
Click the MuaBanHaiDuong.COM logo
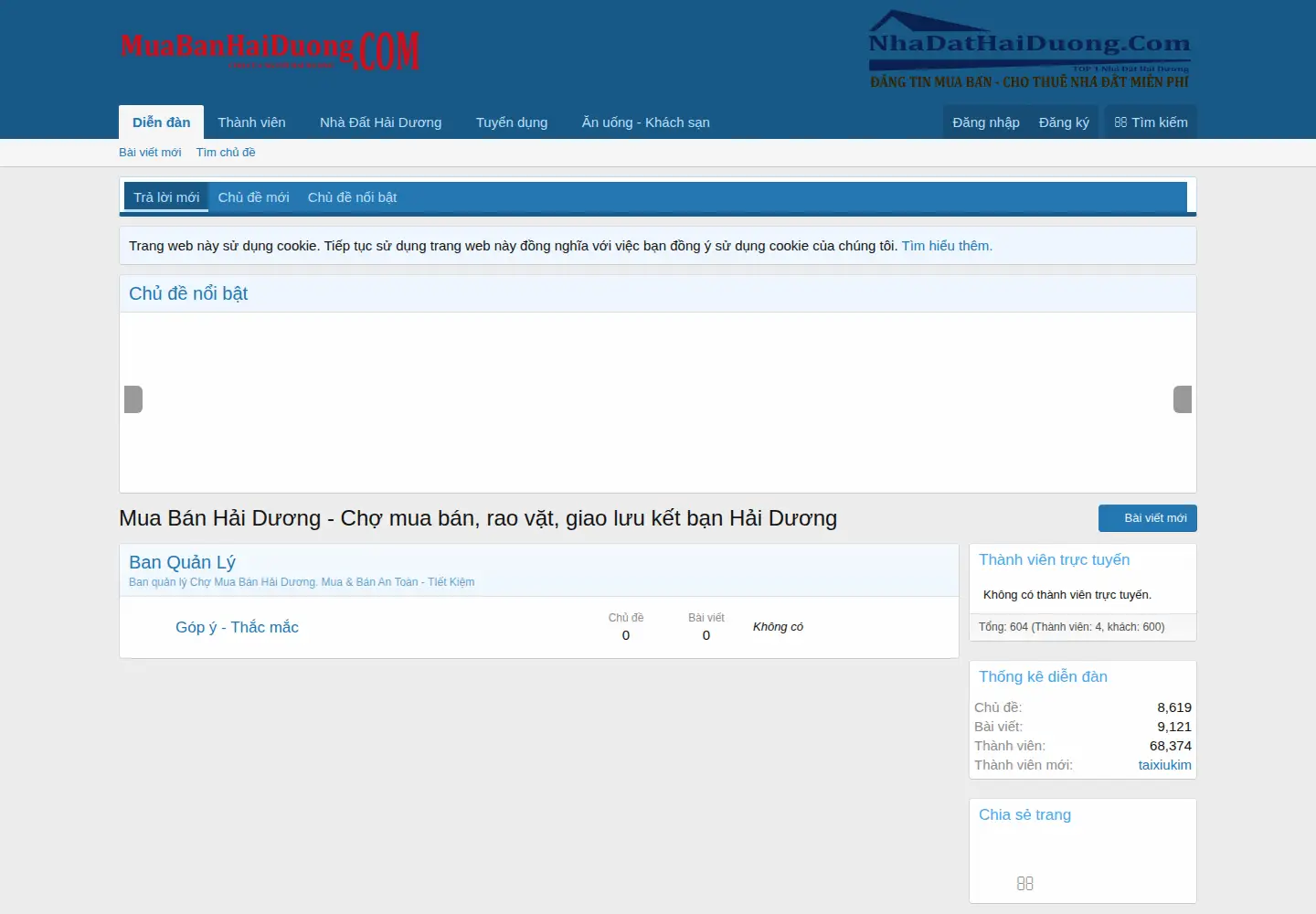pyautogui.click(x=270, y=51)
